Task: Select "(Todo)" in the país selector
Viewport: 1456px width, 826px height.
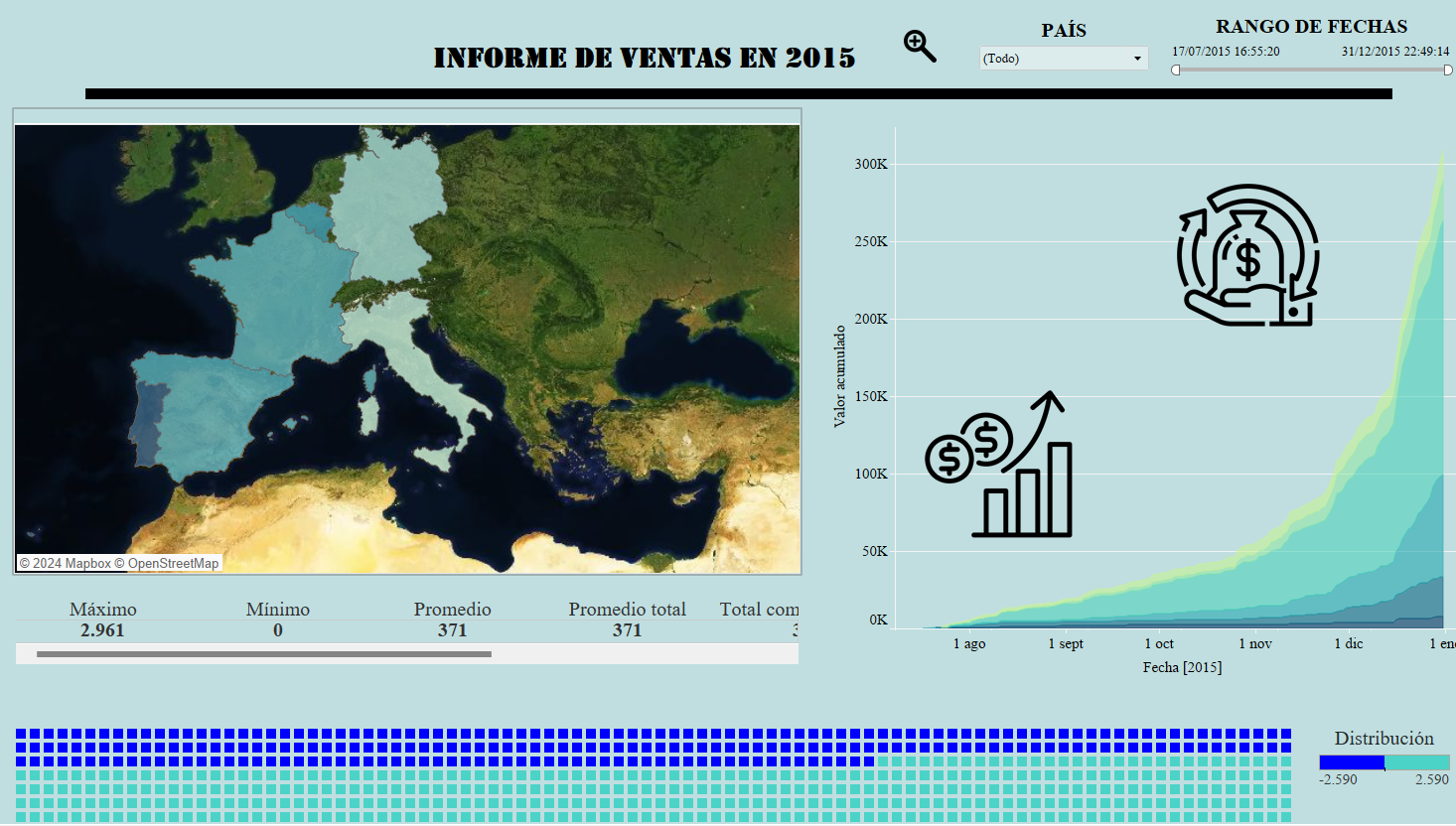Action: [1003, 58]
